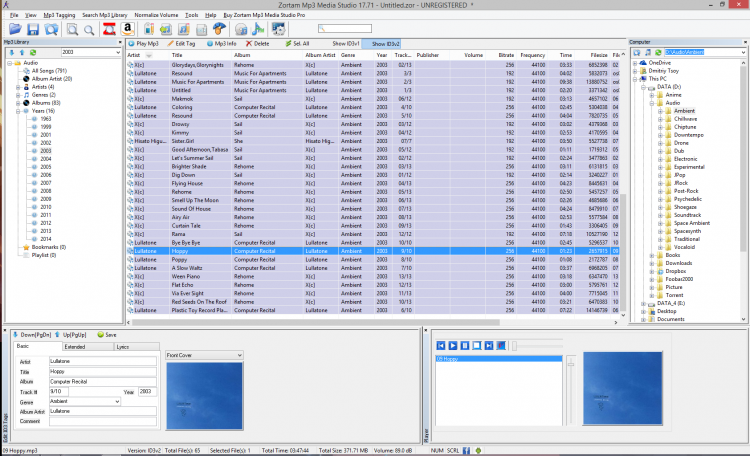
Task: Toggle Show ID3v2 view
Action: click(381, 44)
